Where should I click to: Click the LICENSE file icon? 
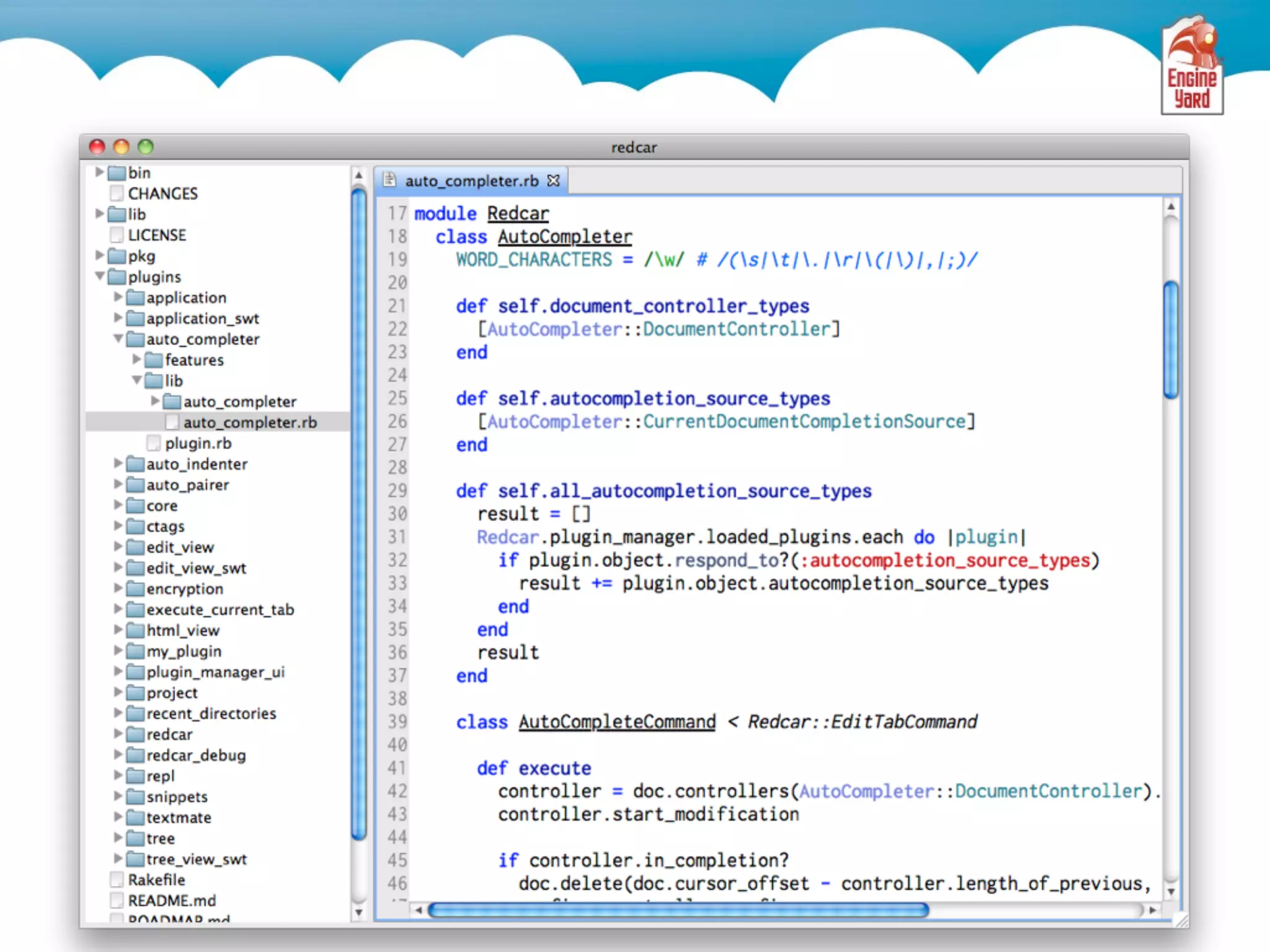click(x=116, y=235)
